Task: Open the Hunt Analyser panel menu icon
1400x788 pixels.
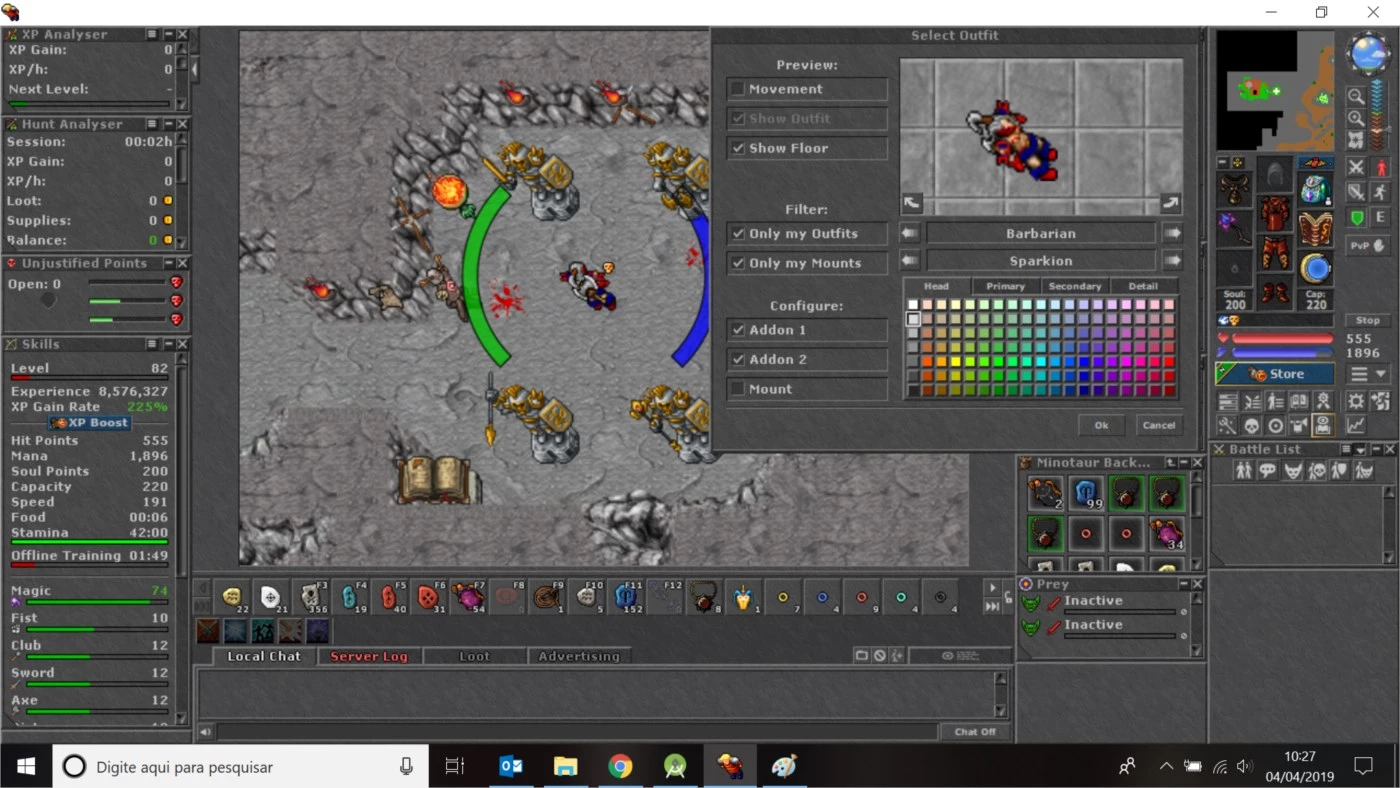Action: click(152, 124)
